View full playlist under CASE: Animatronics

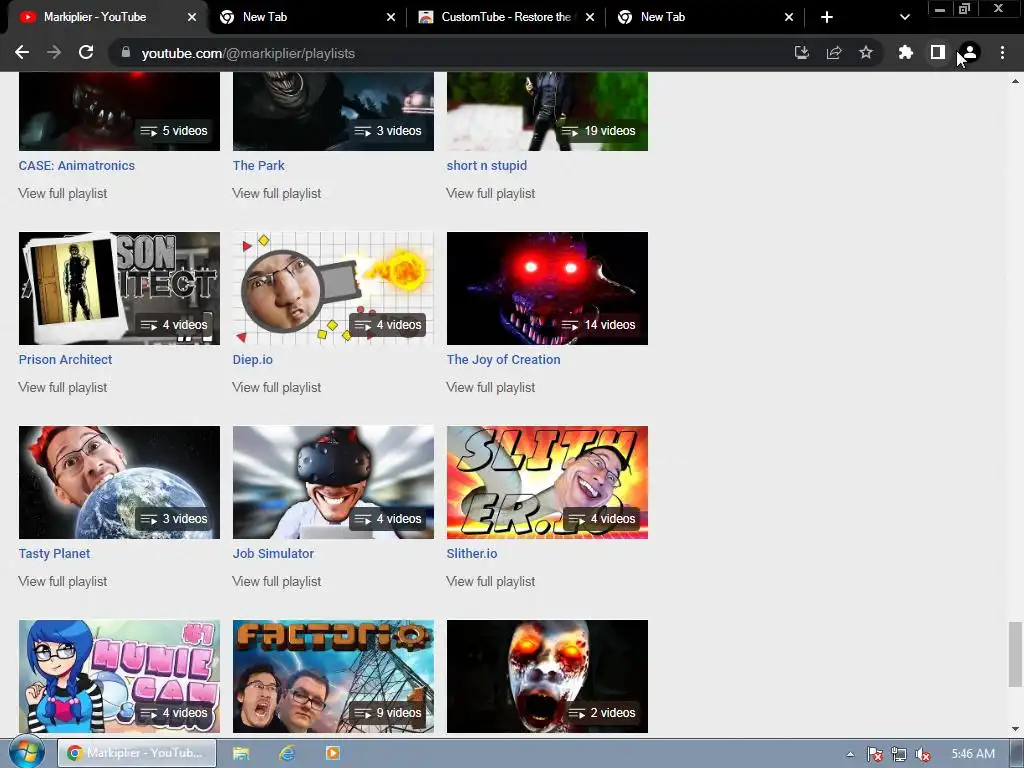coord(63,193)
